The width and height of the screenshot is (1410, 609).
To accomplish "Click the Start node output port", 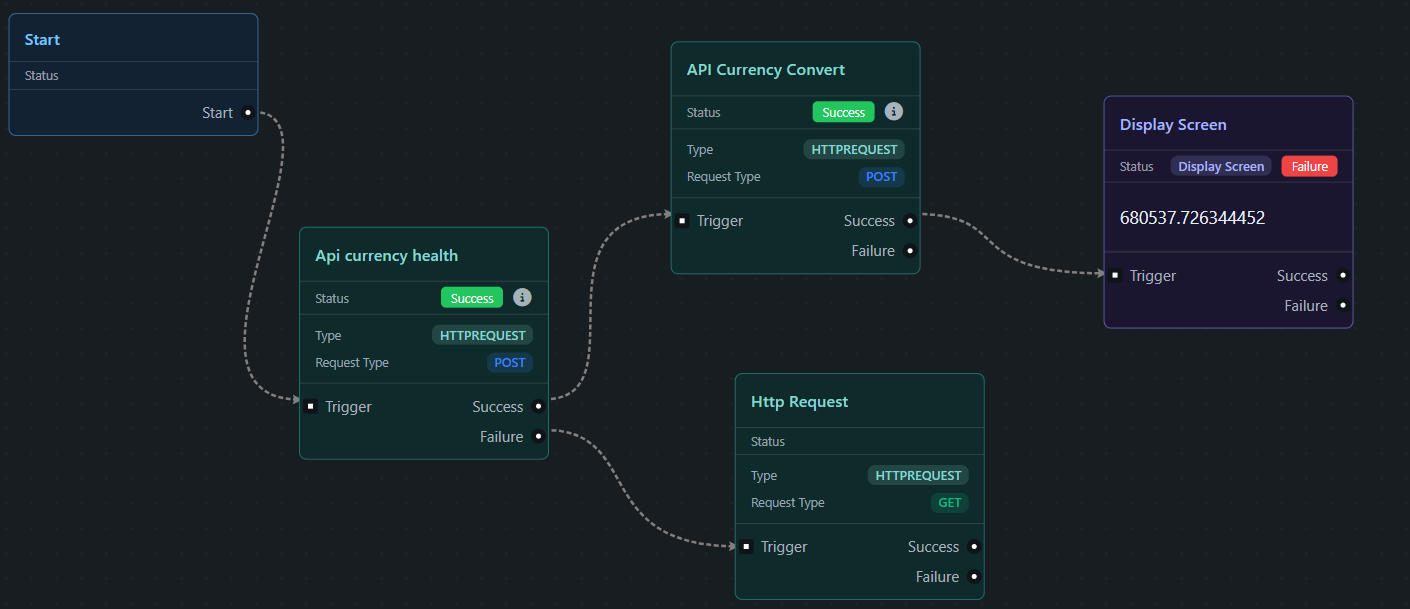I will coord(248,112).
